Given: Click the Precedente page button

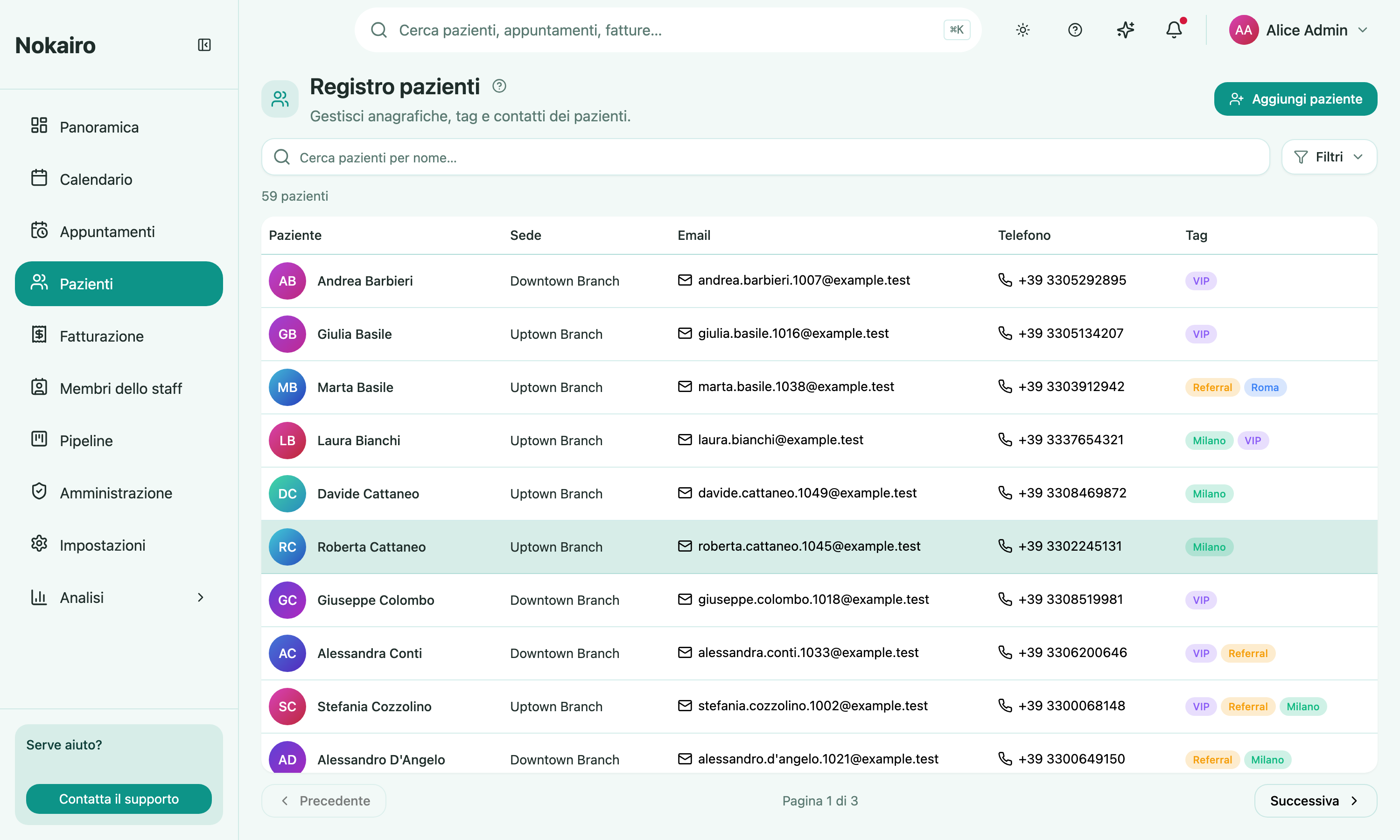Looking at the screenshot, I should tap(324, 801).
